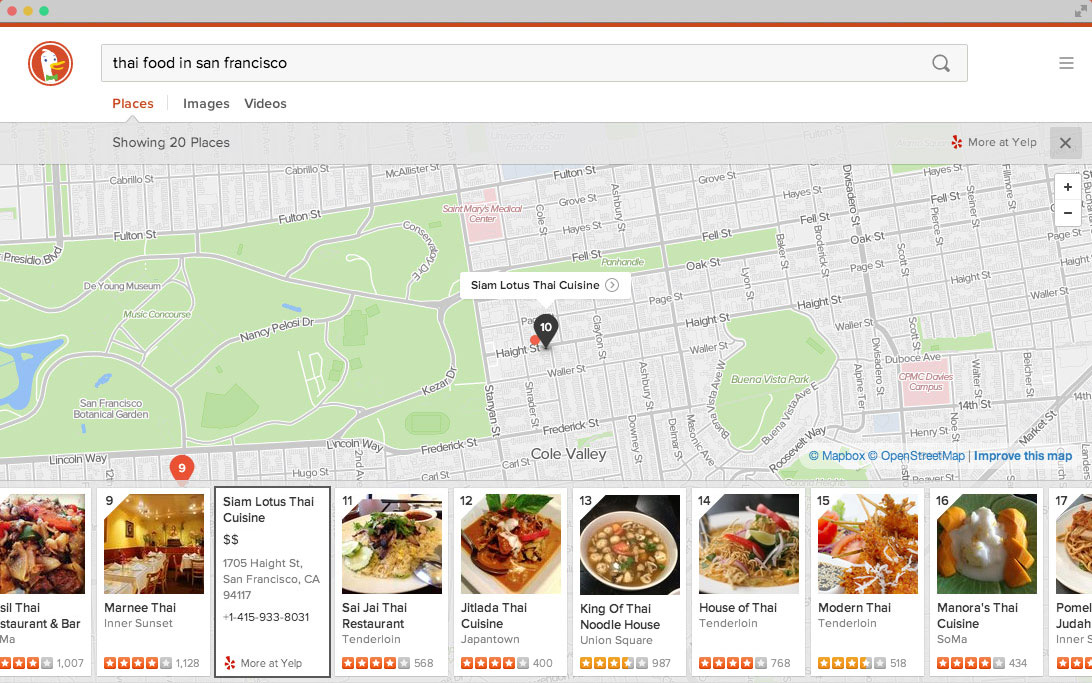1092x683 pixels.
Task: Click De Young Museum map label
Action: click(123, 285)
